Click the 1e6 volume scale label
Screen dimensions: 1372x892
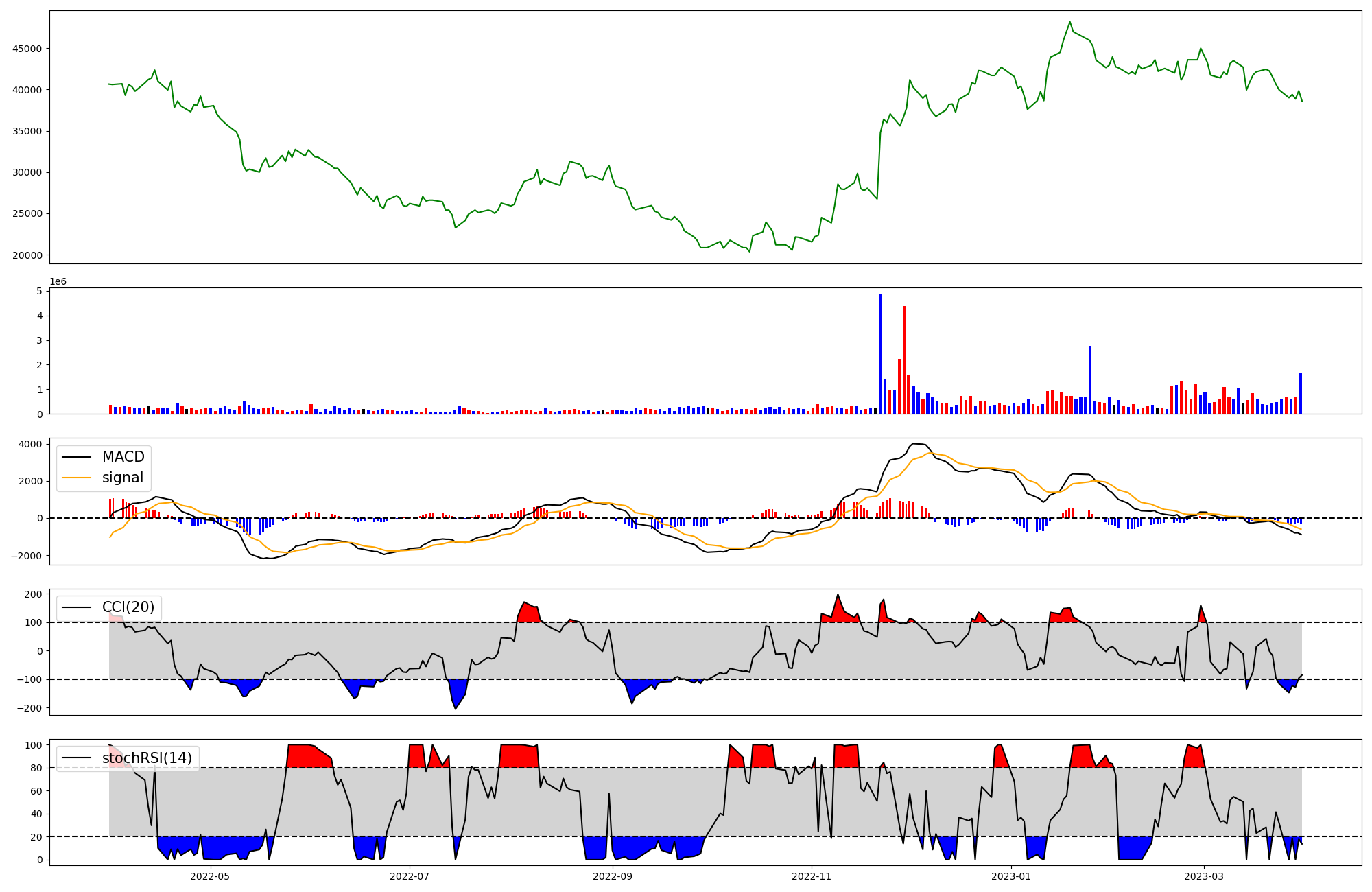58,282
